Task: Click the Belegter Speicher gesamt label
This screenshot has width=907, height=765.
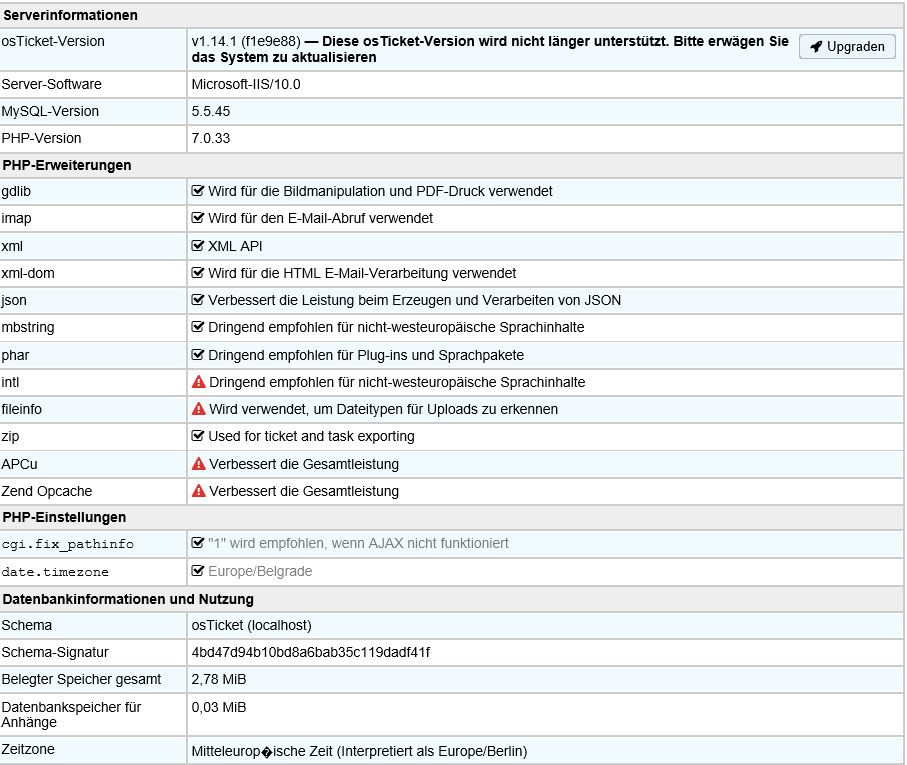Action: (x=81, y=679)
